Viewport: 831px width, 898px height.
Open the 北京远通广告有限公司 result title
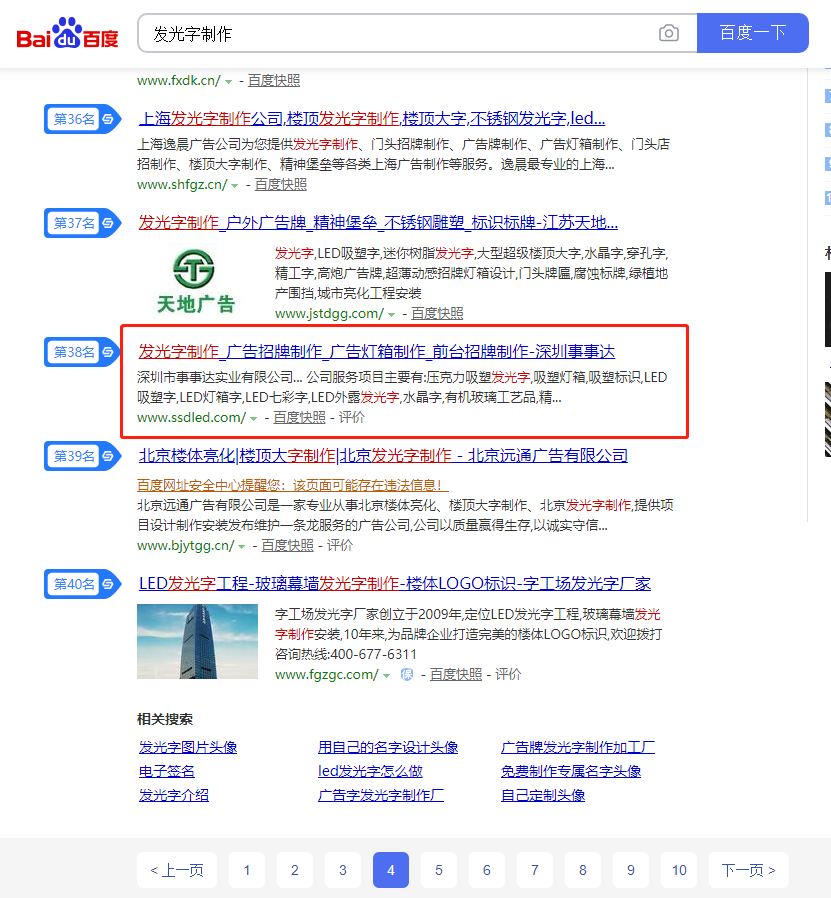pyautogui.click(x=383, y=455)
